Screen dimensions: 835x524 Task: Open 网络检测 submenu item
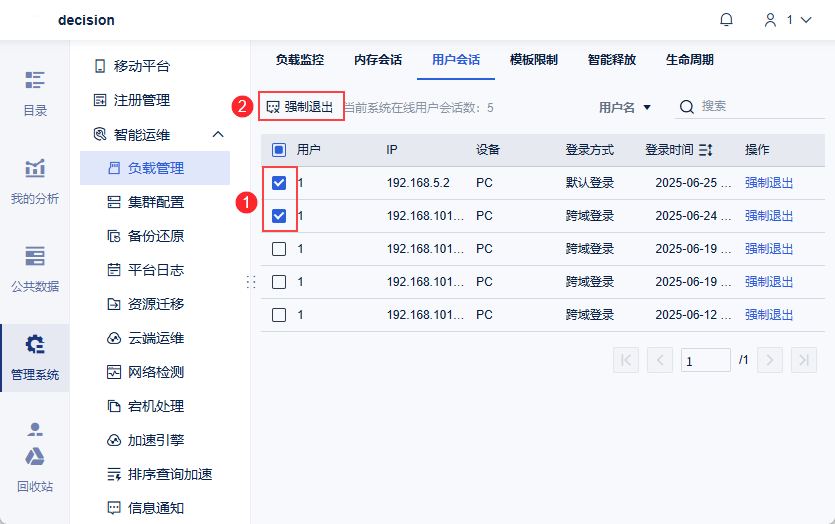[146, 372]
